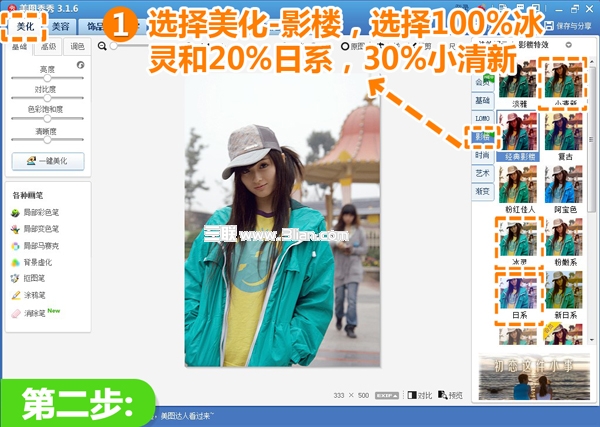The width and height of the screenshot is (600, 427).
Task: Click the 预览 preview button
Action: pos(450,395)
